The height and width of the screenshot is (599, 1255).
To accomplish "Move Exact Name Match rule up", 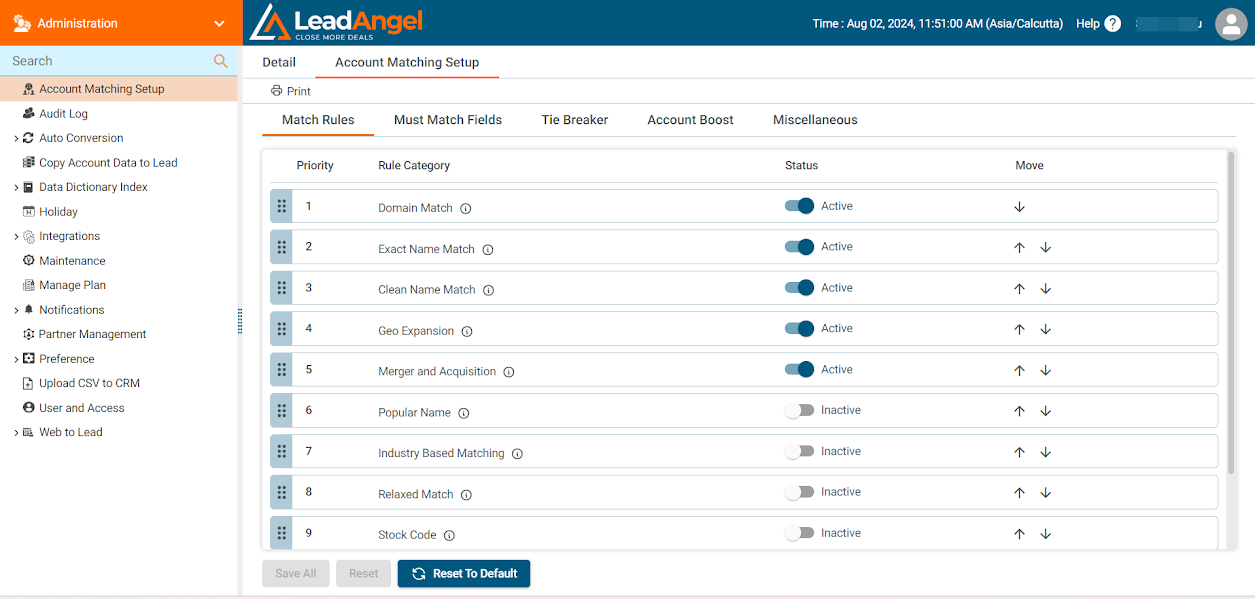I will [x=1020, y=248].
